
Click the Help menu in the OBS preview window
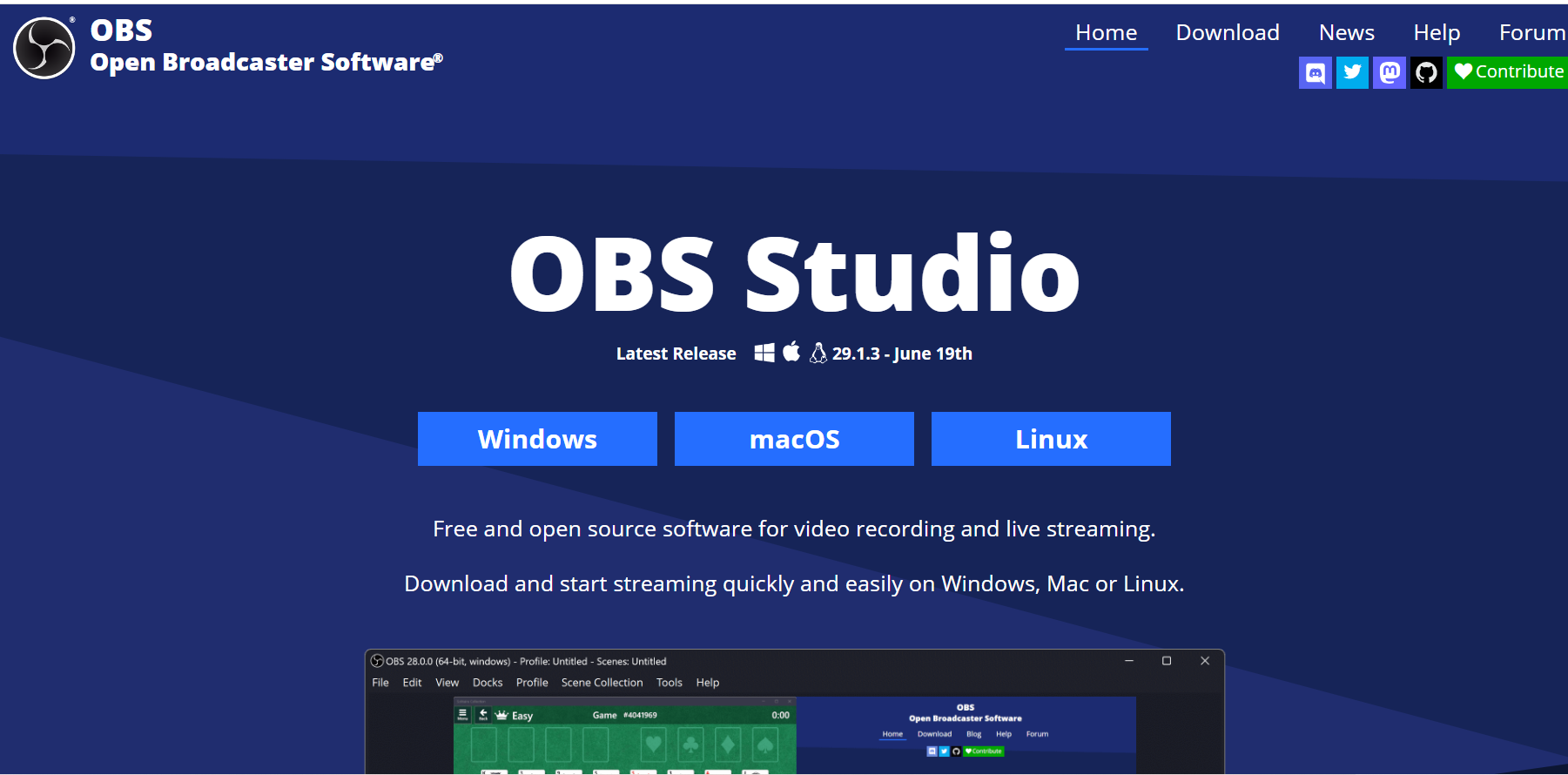pos(708,683)
